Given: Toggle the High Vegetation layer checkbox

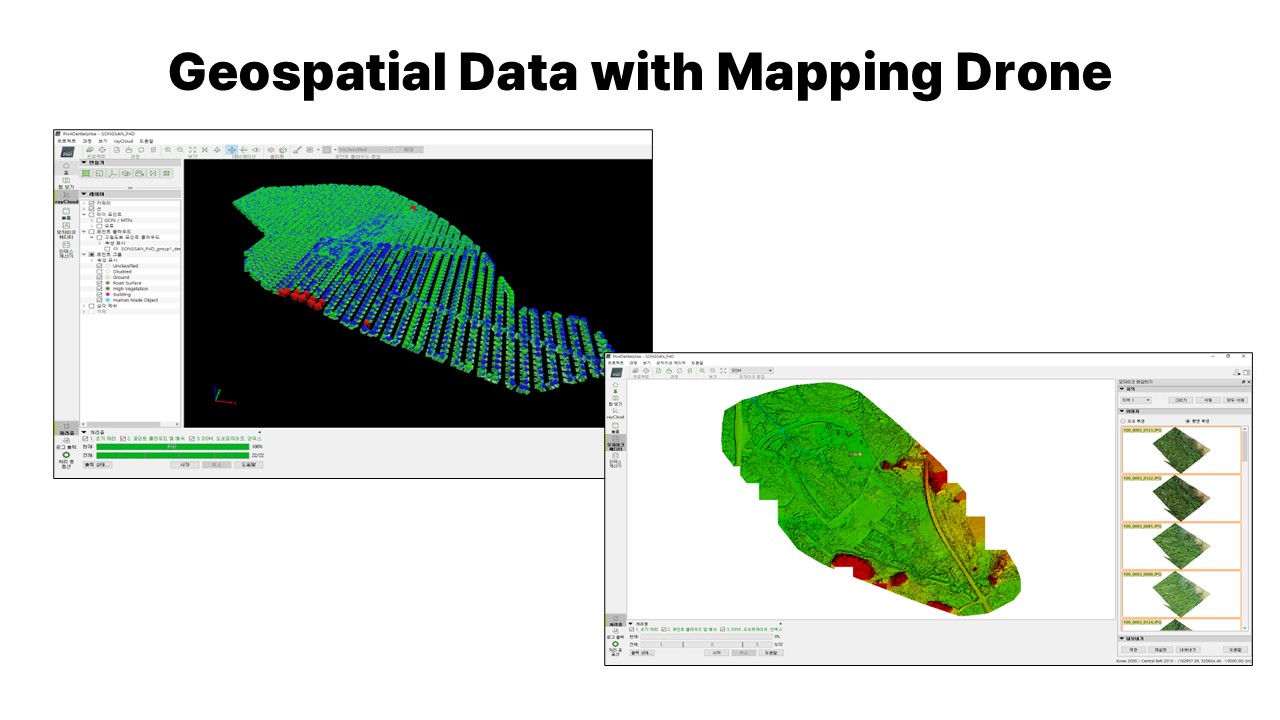Looking at the screenshot, I should pos(99,289).
